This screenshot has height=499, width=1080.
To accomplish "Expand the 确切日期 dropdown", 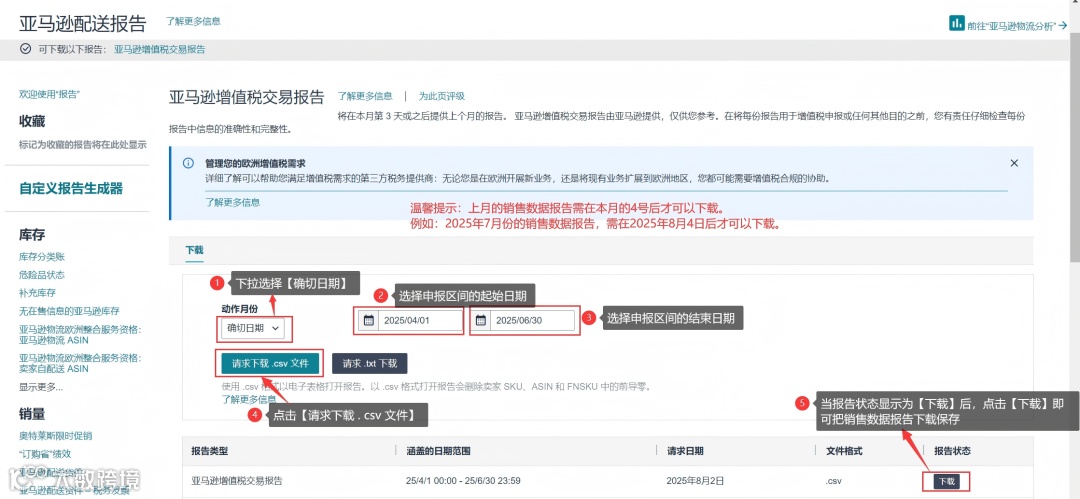I will click(x=252, y=328).
